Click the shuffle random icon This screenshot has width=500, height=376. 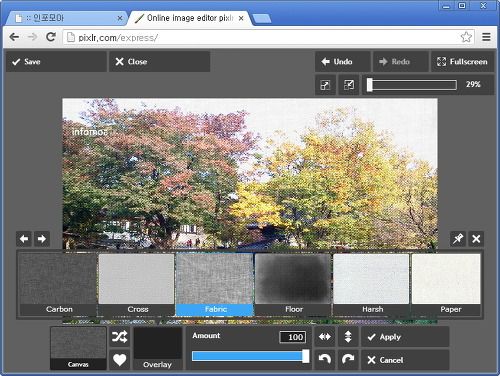click(x=119, y=337)
